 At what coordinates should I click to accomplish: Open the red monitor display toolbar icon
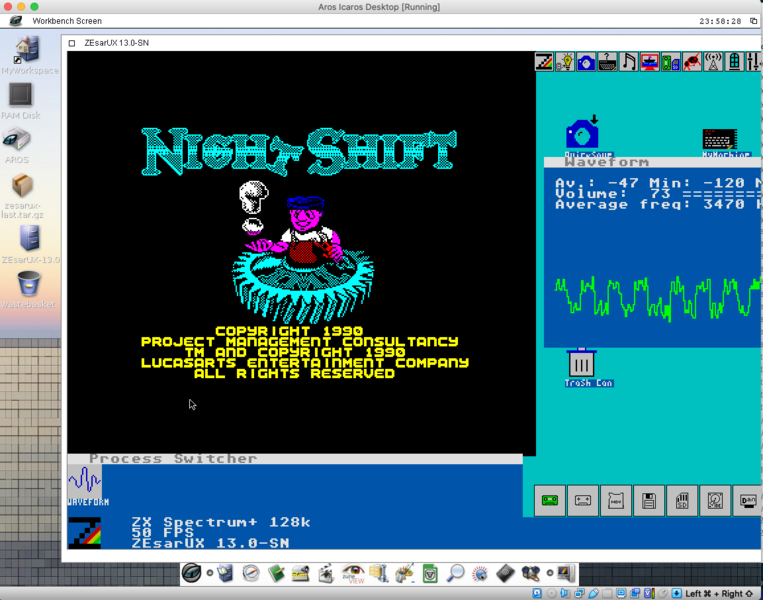pyautogui.click(x=650, y=62)
